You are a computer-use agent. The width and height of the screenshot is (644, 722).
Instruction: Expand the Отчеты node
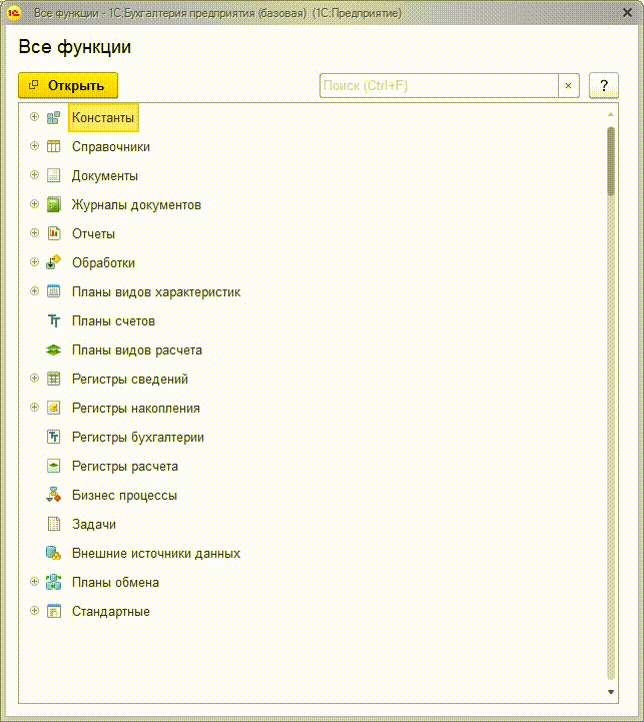tap(34, 233)
